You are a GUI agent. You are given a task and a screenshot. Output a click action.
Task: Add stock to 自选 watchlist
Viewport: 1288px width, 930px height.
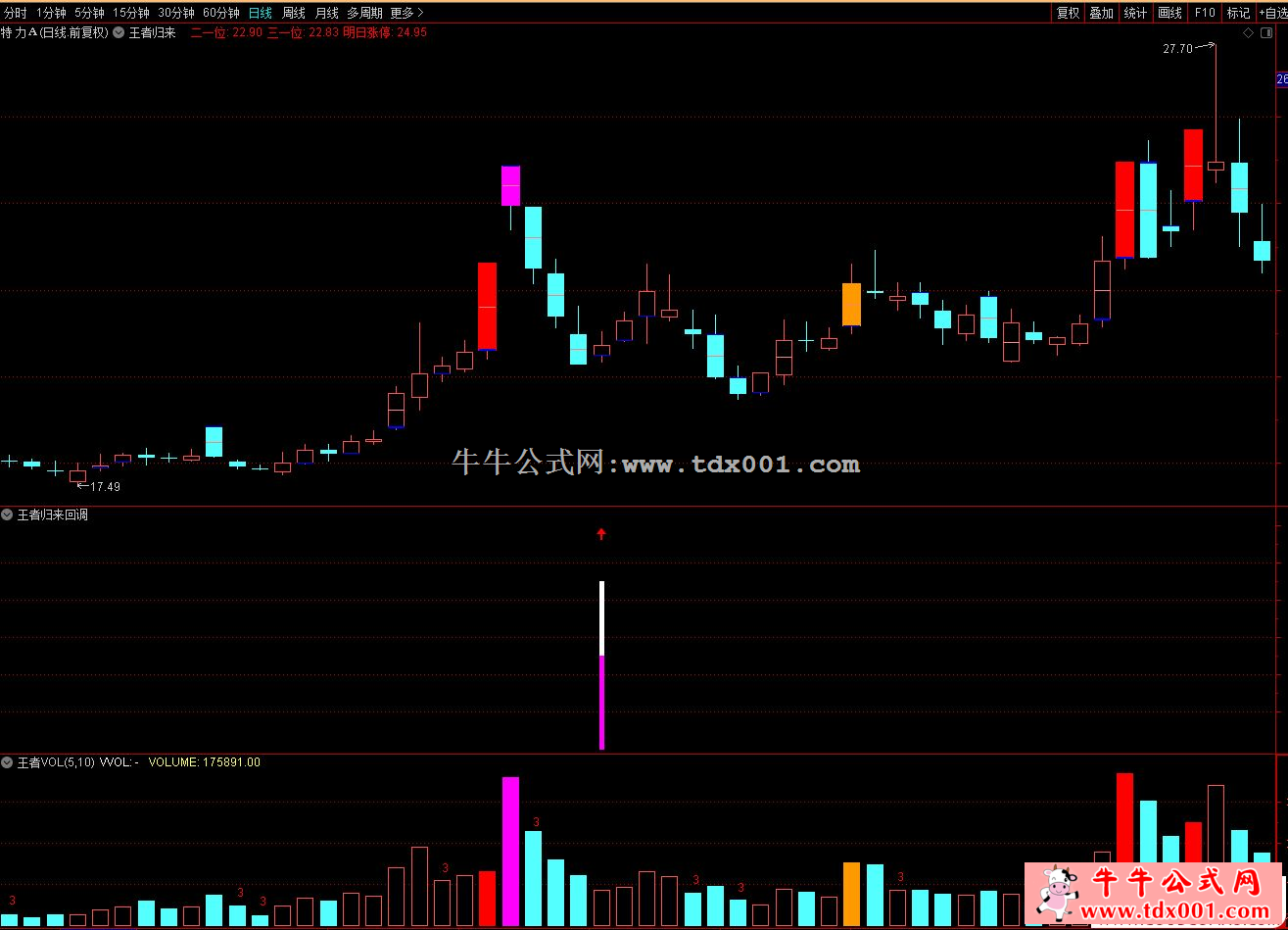1272,13
